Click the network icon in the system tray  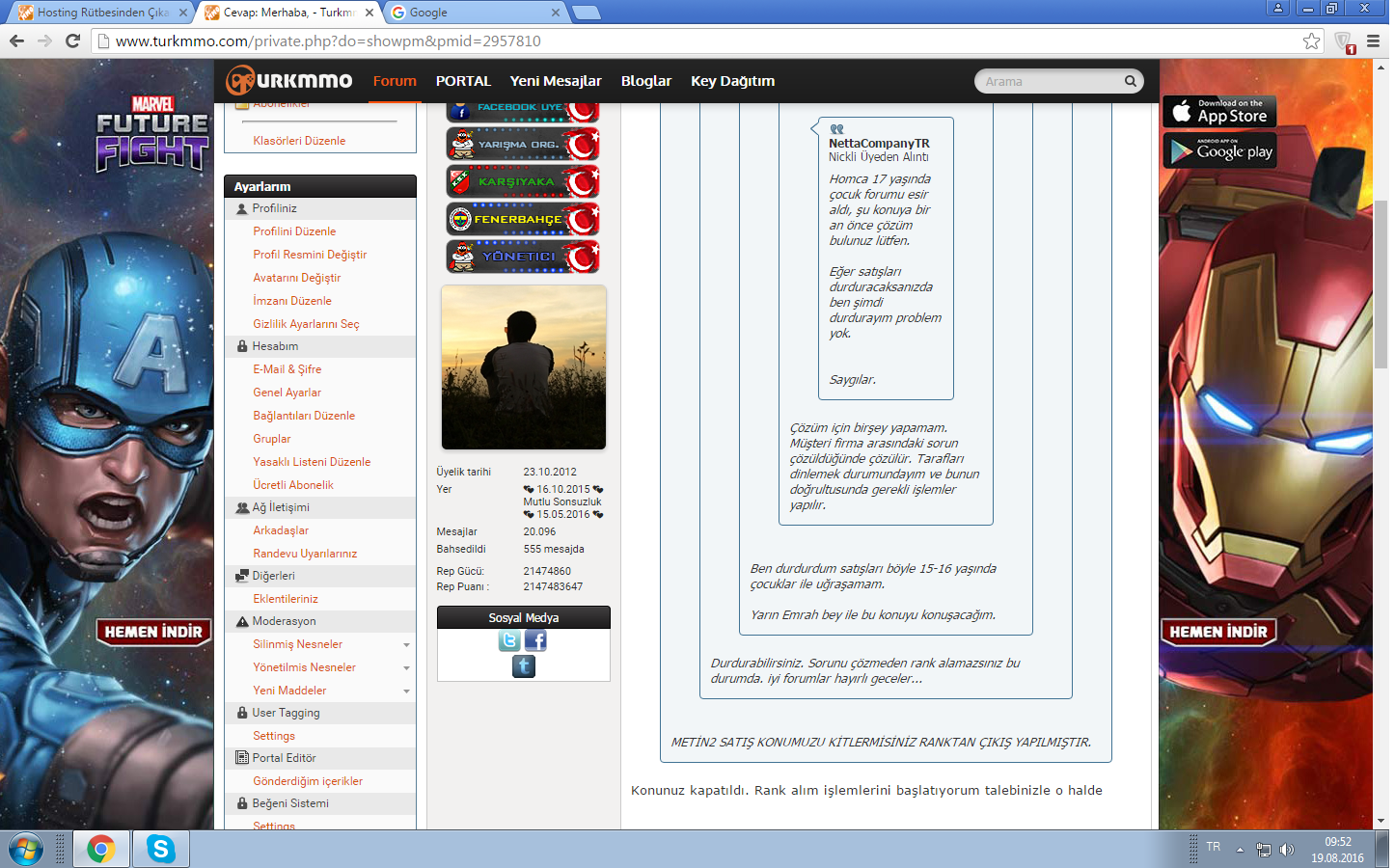point(1264,850)
